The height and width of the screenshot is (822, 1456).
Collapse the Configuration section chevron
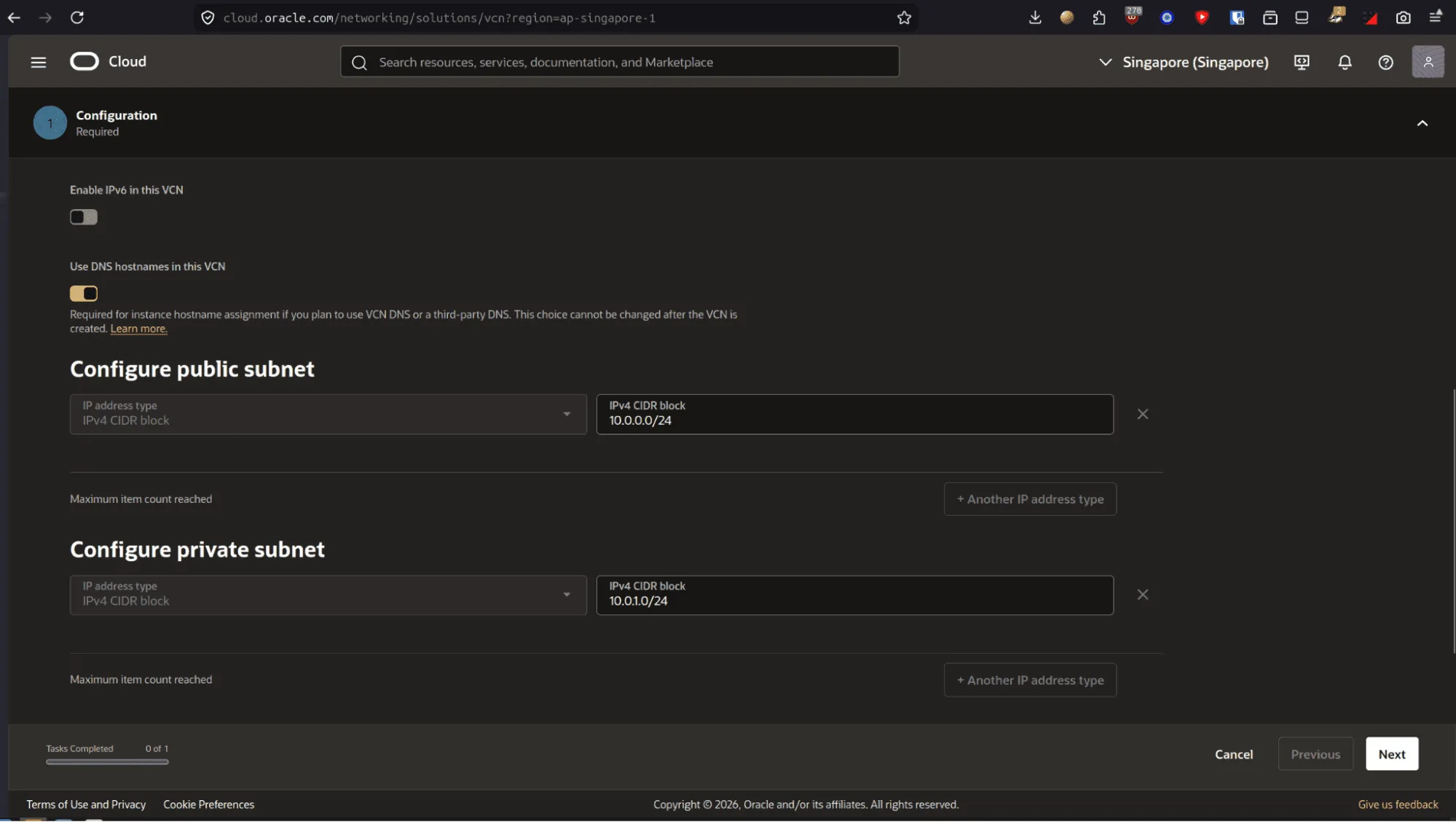[1422, 123]
